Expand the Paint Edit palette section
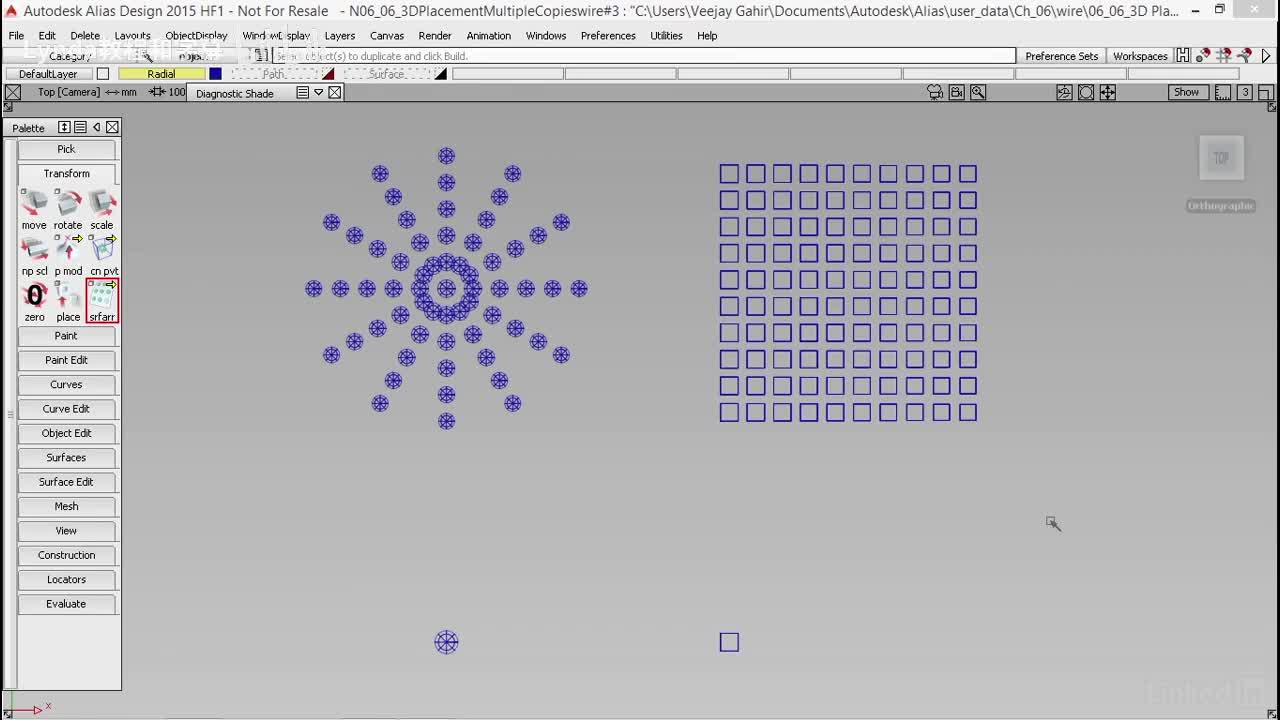This screenshot has height=720, width=1280. [x=66, y=360]
